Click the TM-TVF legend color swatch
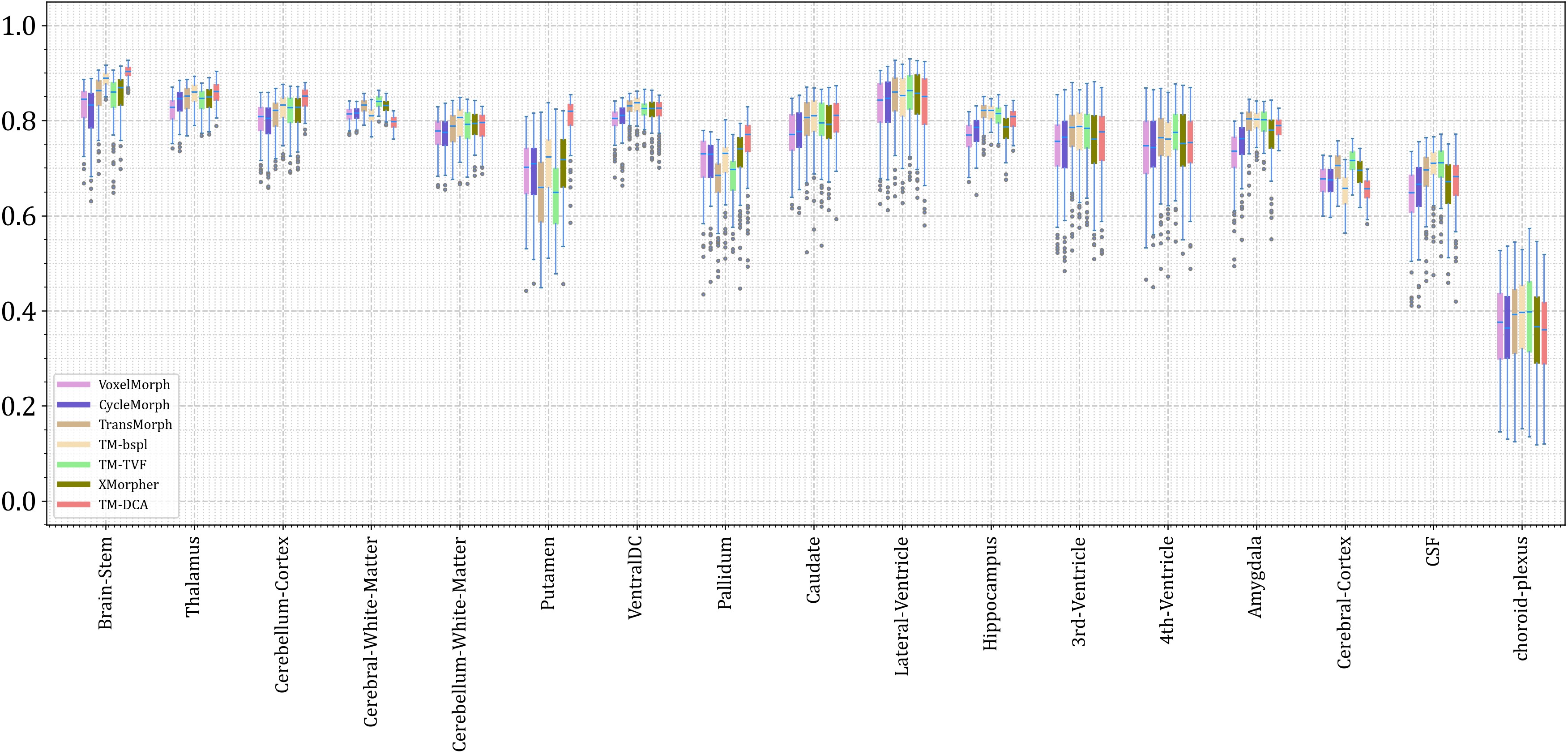1568x755 pixels. click(x=74, y=464)
